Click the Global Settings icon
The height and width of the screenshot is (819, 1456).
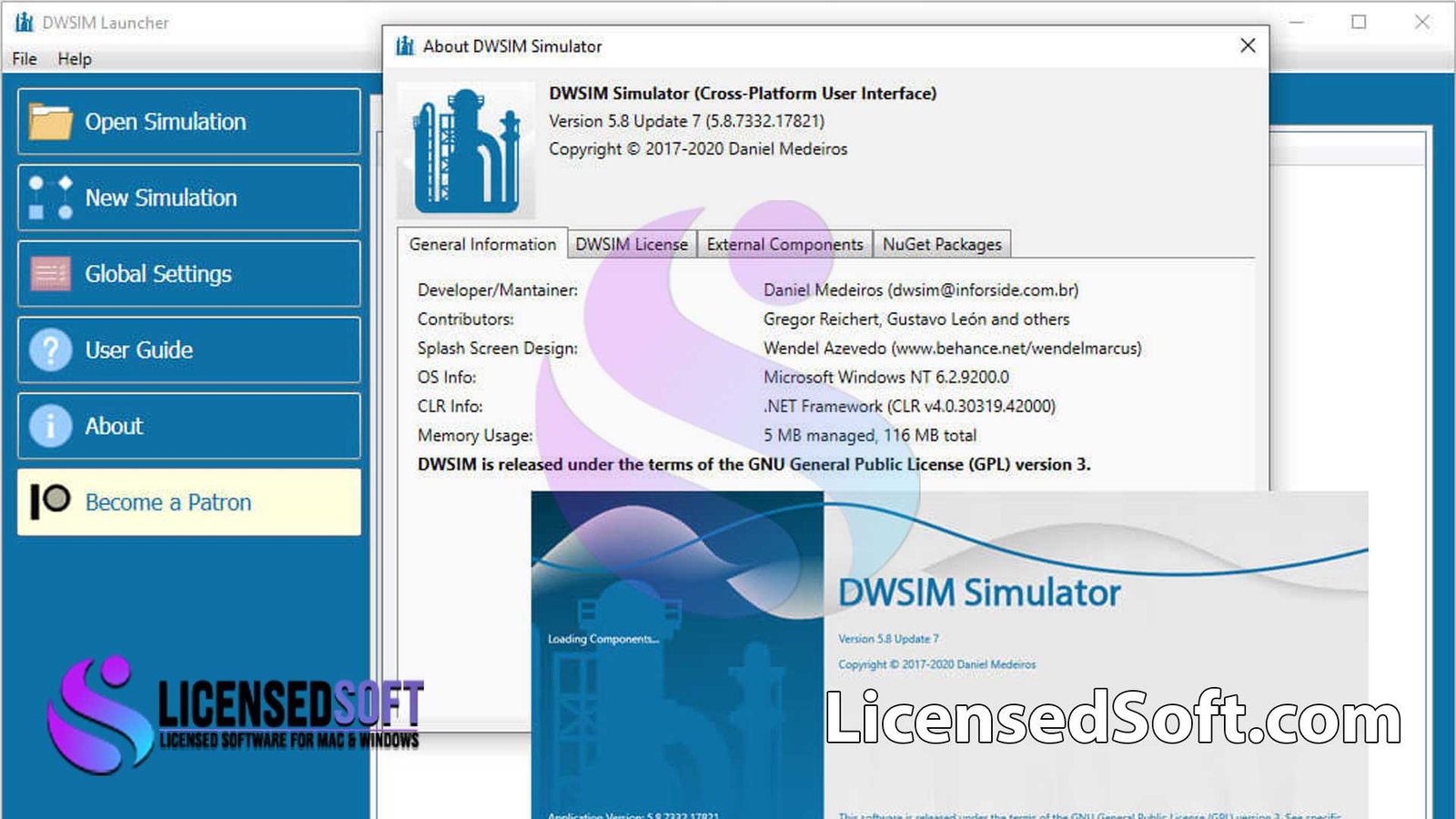coord(50,273)
